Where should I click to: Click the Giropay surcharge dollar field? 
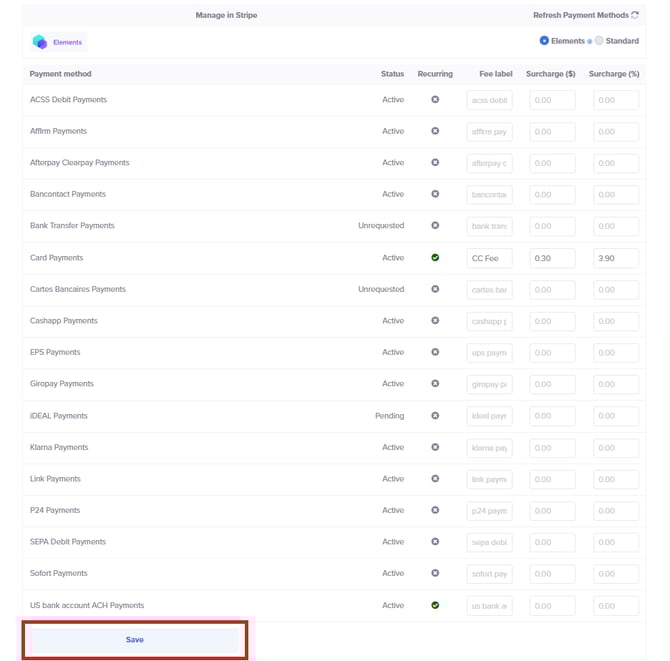click(x=551, y=384)
